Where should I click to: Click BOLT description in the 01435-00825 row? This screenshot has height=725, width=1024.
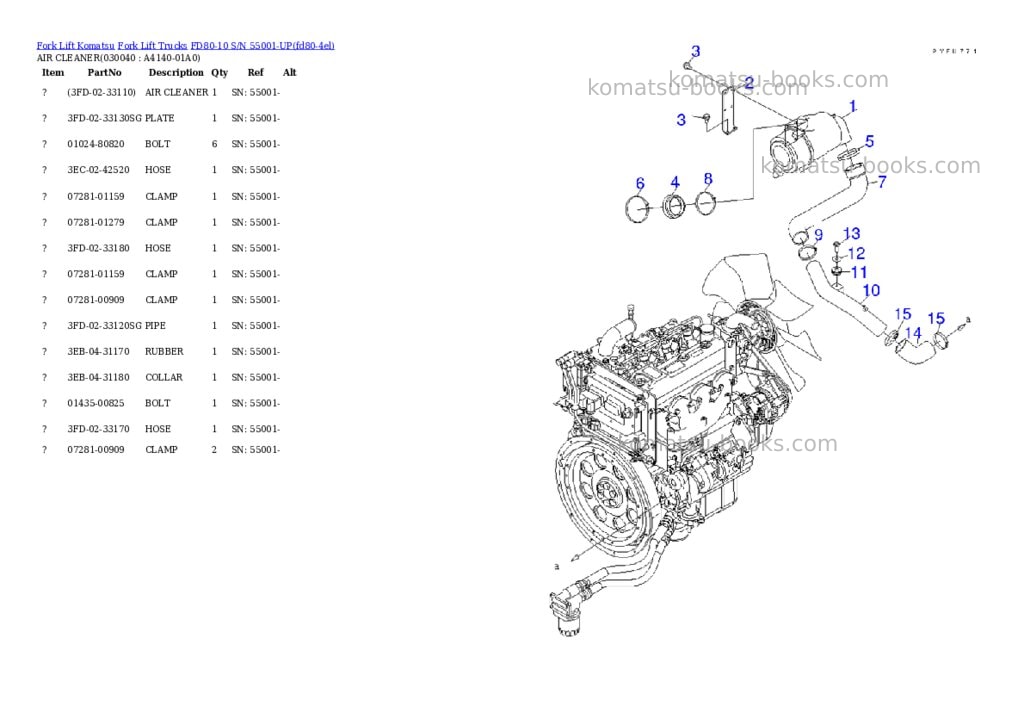pos(157,403)
